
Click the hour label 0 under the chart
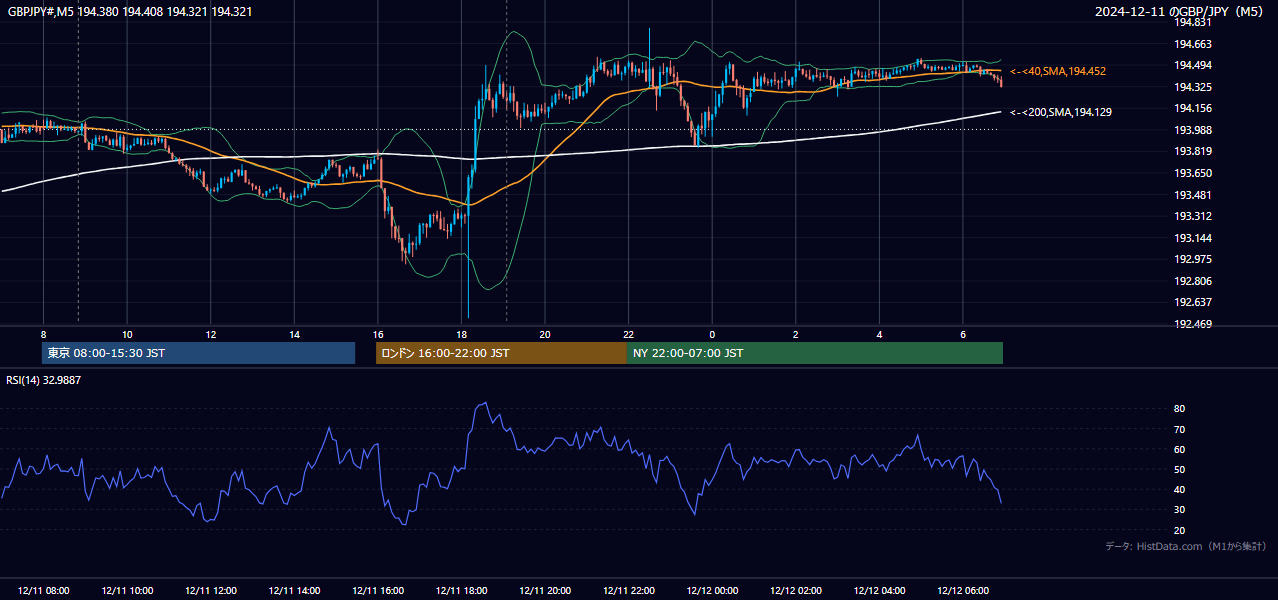tap(712, 334)
